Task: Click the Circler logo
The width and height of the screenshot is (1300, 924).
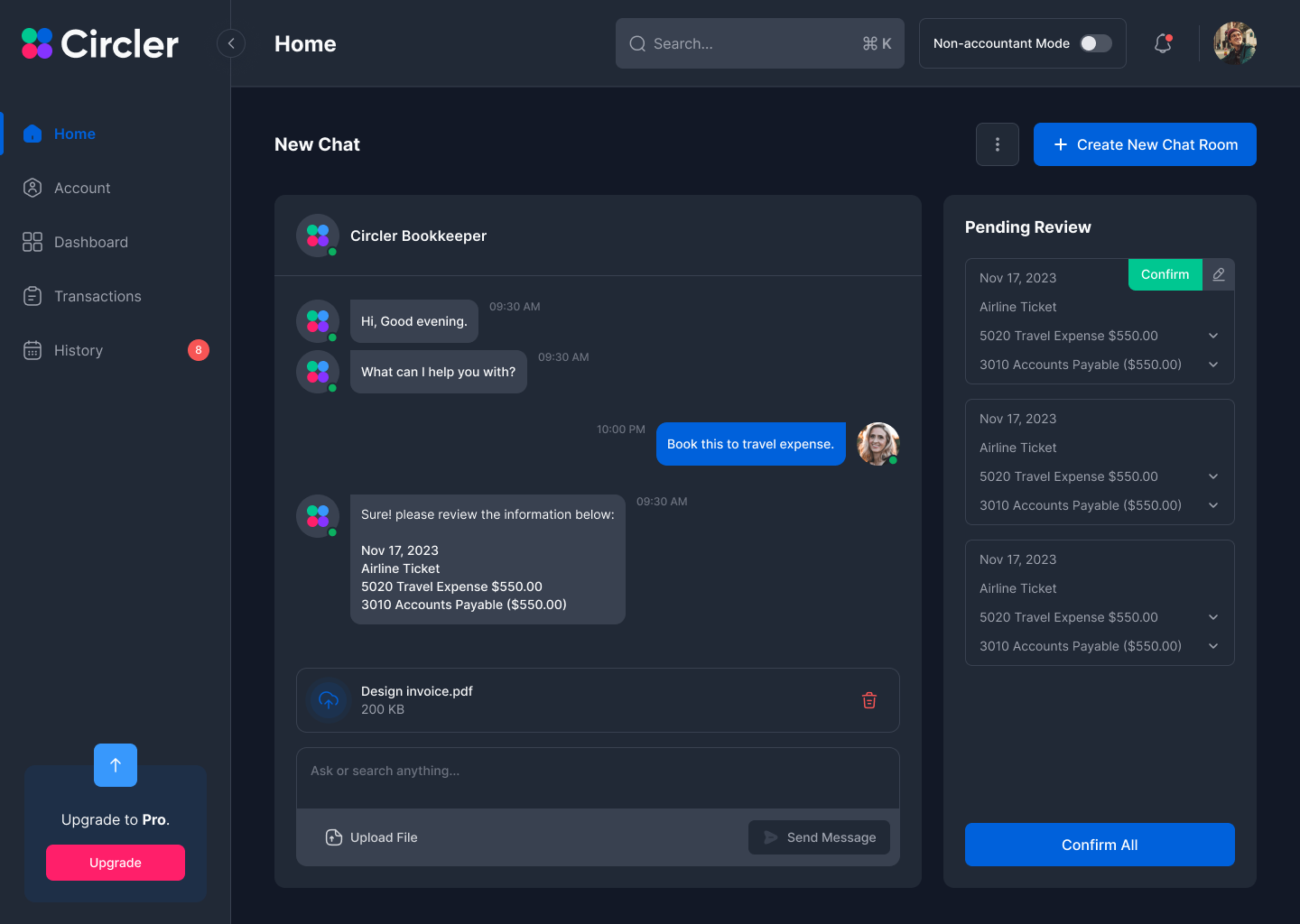Action: pyautogui.click(x=98, y=42)
